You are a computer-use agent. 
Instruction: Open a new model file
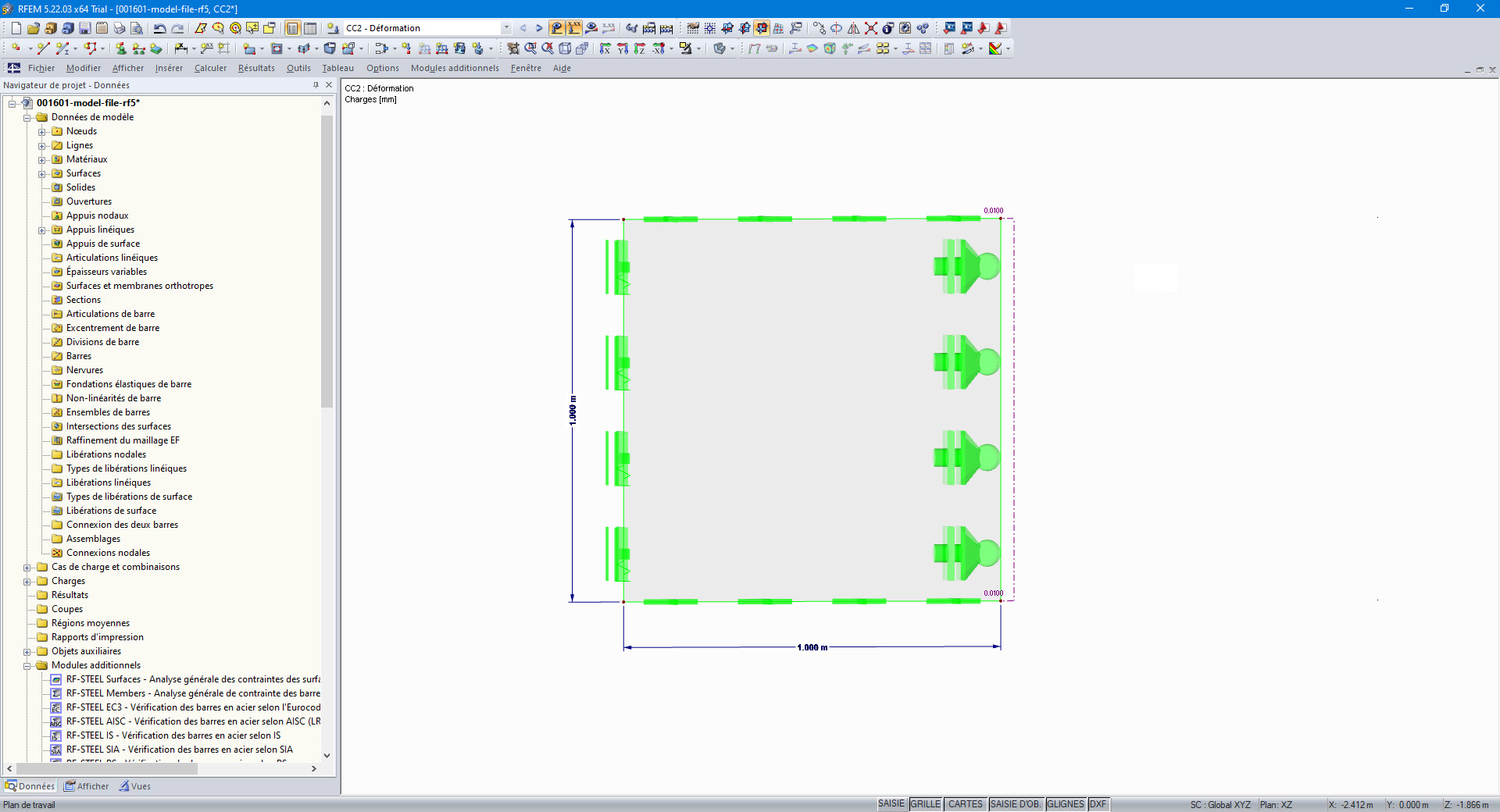[16, 28]
